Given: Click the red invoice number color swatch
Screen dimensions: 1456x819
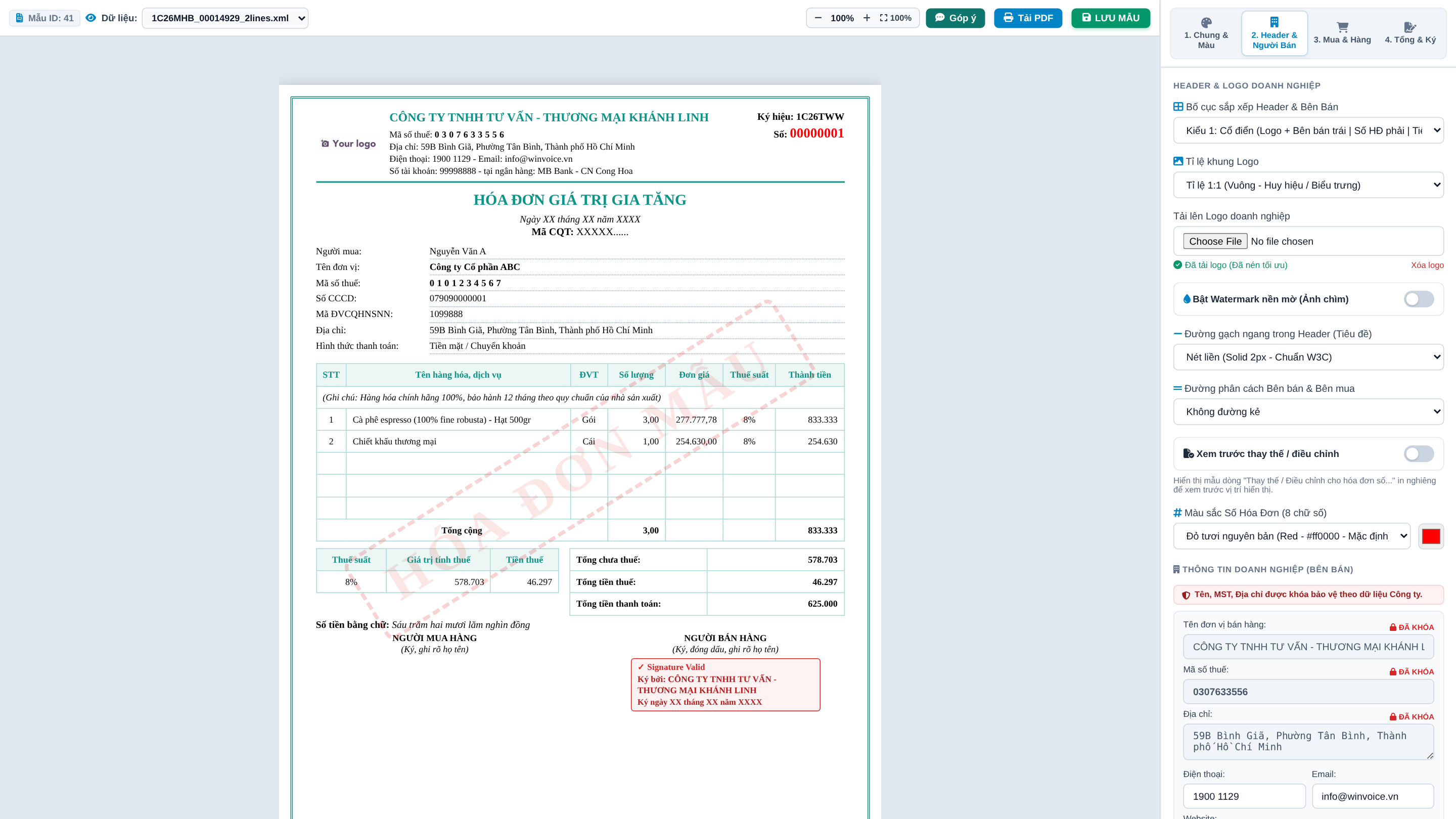Looking at the screenshot, I should click(1431, 536).
